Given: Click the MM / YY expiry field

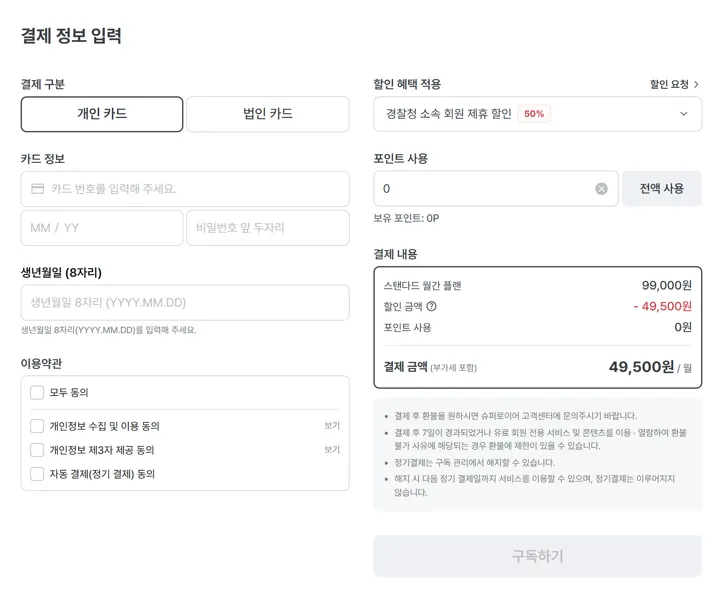Looking at the screenshot, I should (x=101, y=228).
